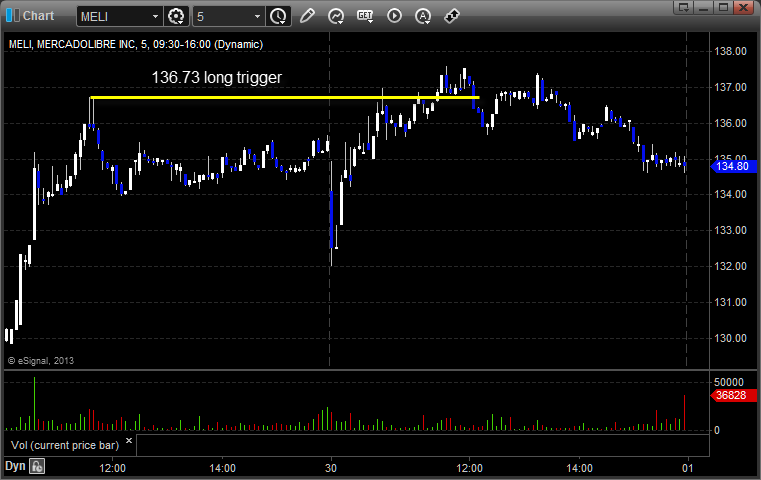The image size is (761, 480).
Task: Click the bar replay play icon
Action: tap(394, 16)
